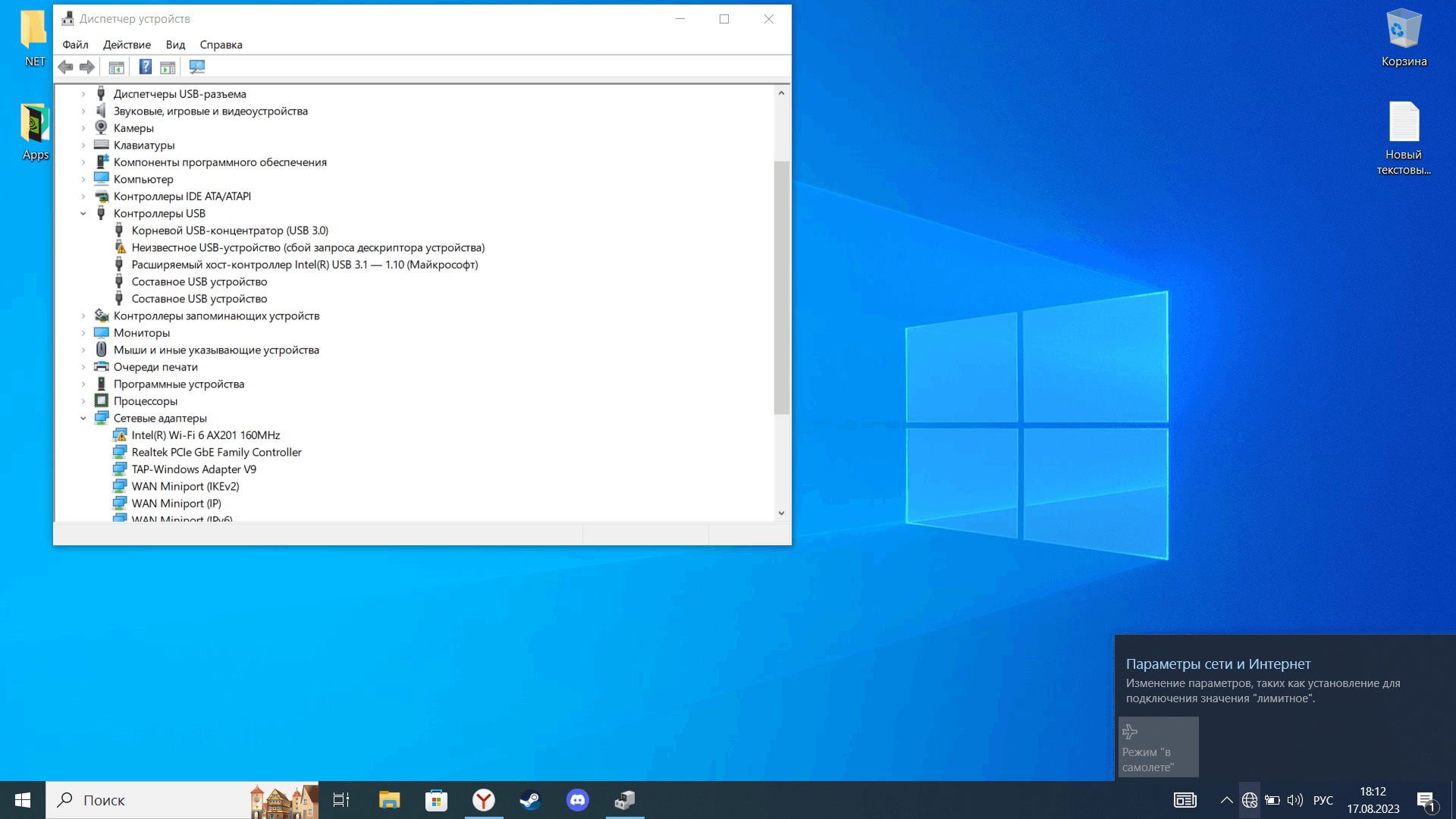Viewport: 1456px width, 819px height.
Task: Select WAN Miniport (IKEv2) entry
Action: pos(185,486)
